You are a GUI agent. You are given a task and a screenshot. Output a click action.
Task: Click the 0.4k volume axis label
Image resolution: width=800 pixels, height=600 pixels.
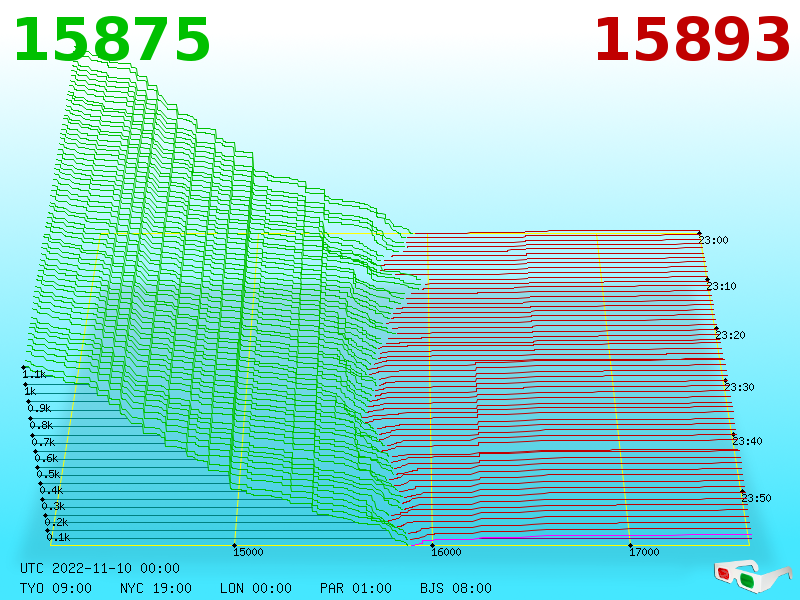[x=52, y=490]
